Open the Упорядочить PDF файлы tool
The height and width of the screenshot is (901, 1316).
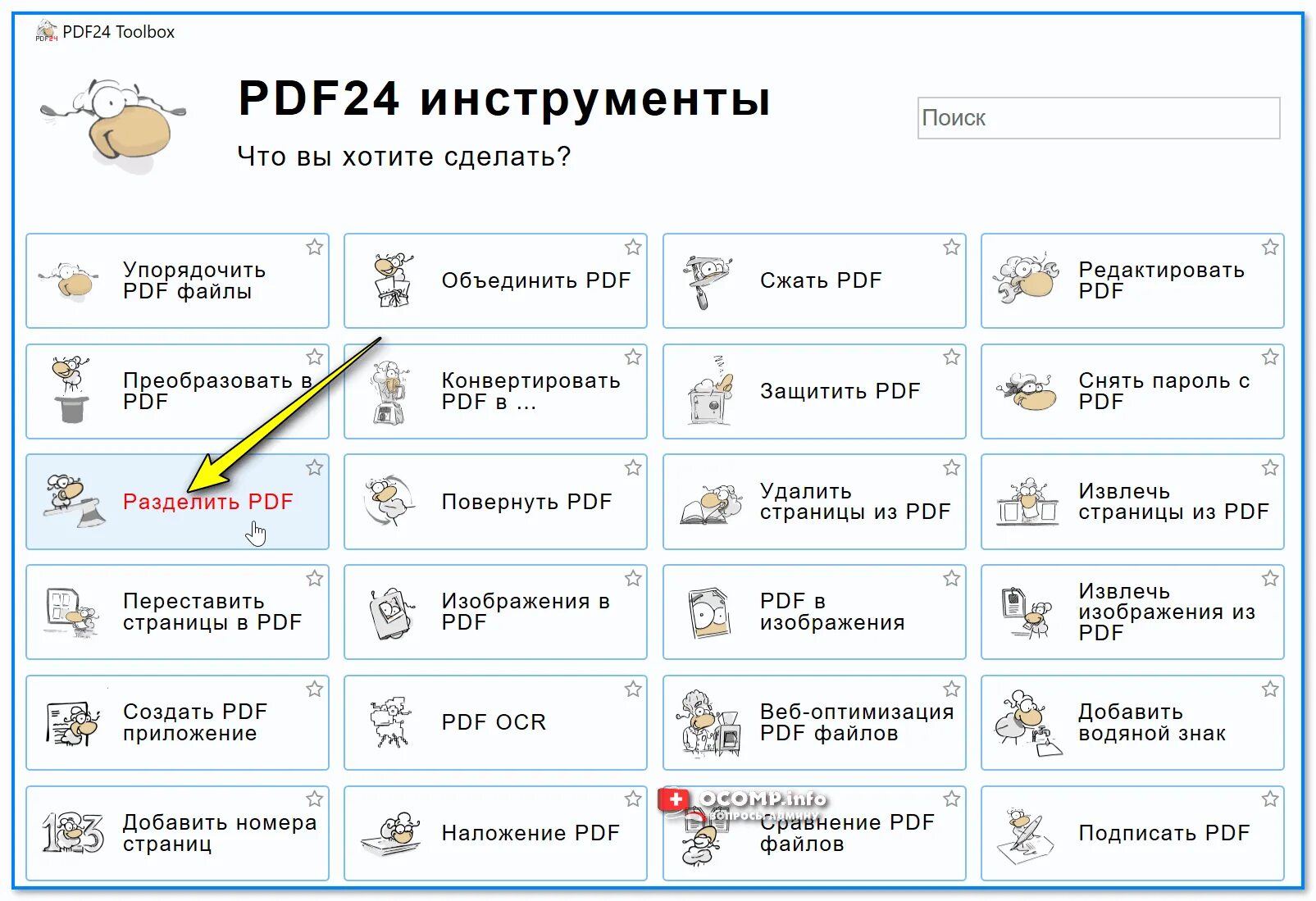pyautogui.click(x=177, y=280)
